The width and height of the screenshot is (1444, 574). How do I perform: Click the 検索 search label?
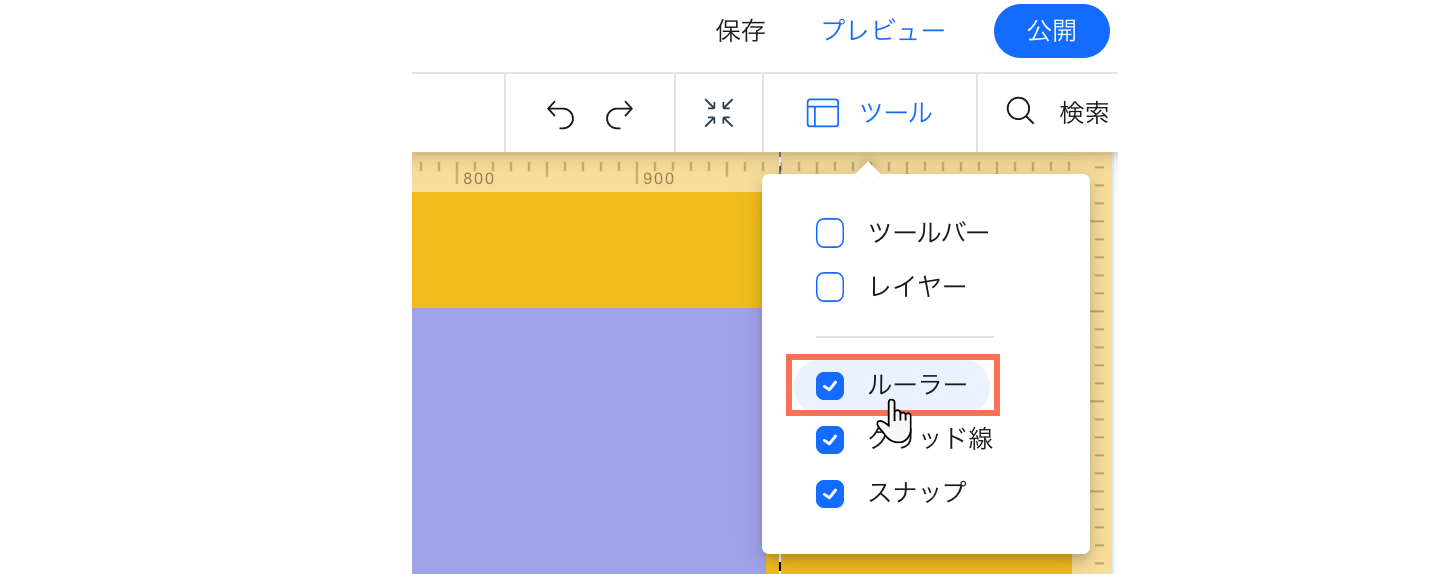(x=1085, y=113)
